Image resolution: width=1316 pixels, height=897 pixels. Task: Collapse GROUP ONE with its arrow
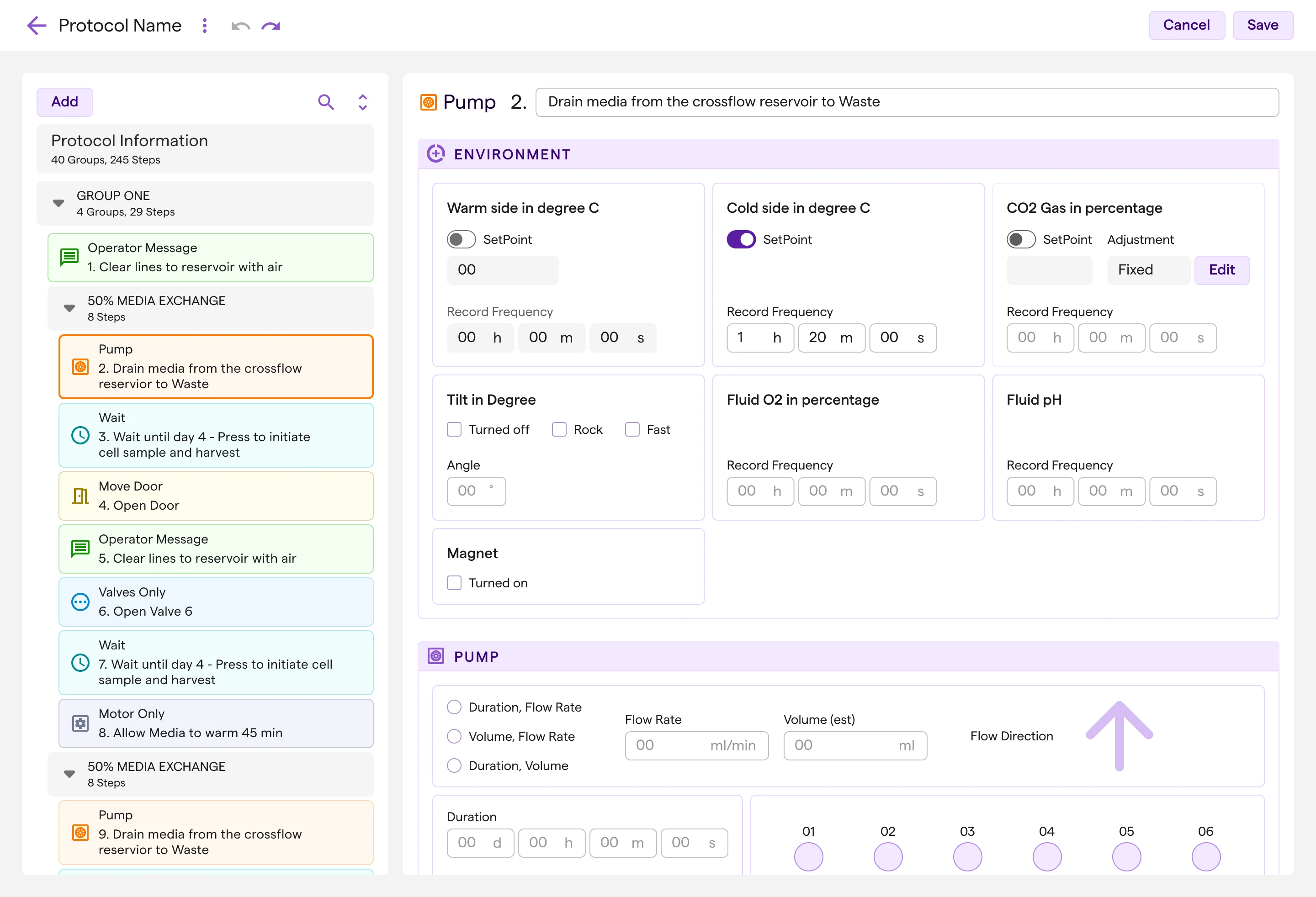tap(58, 203)
